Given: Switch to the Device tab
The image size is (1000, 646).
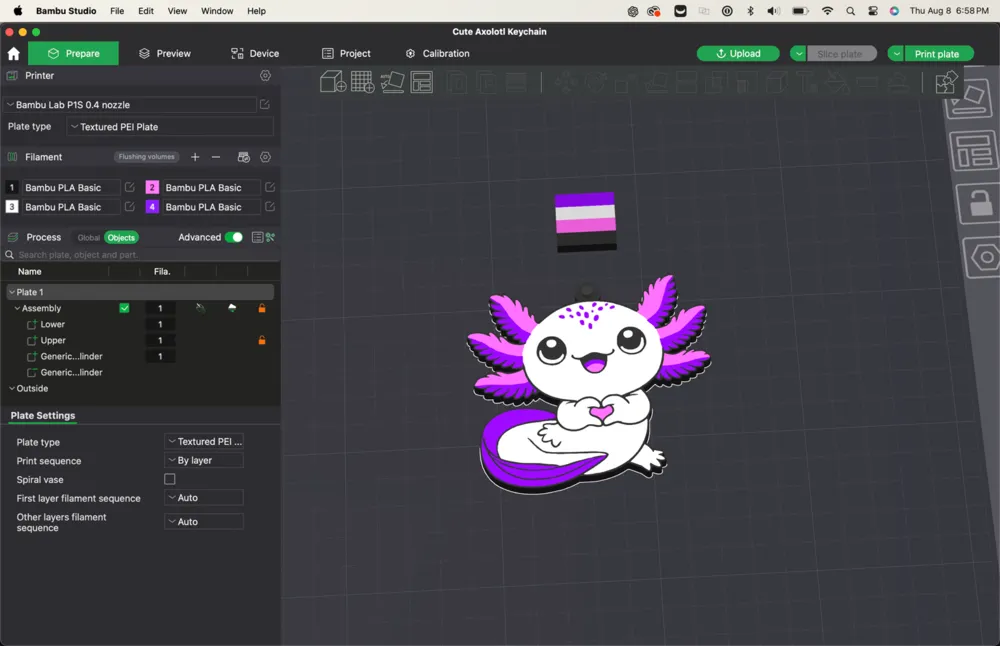Looking at the screenshot, I should [x=254, y=54].
